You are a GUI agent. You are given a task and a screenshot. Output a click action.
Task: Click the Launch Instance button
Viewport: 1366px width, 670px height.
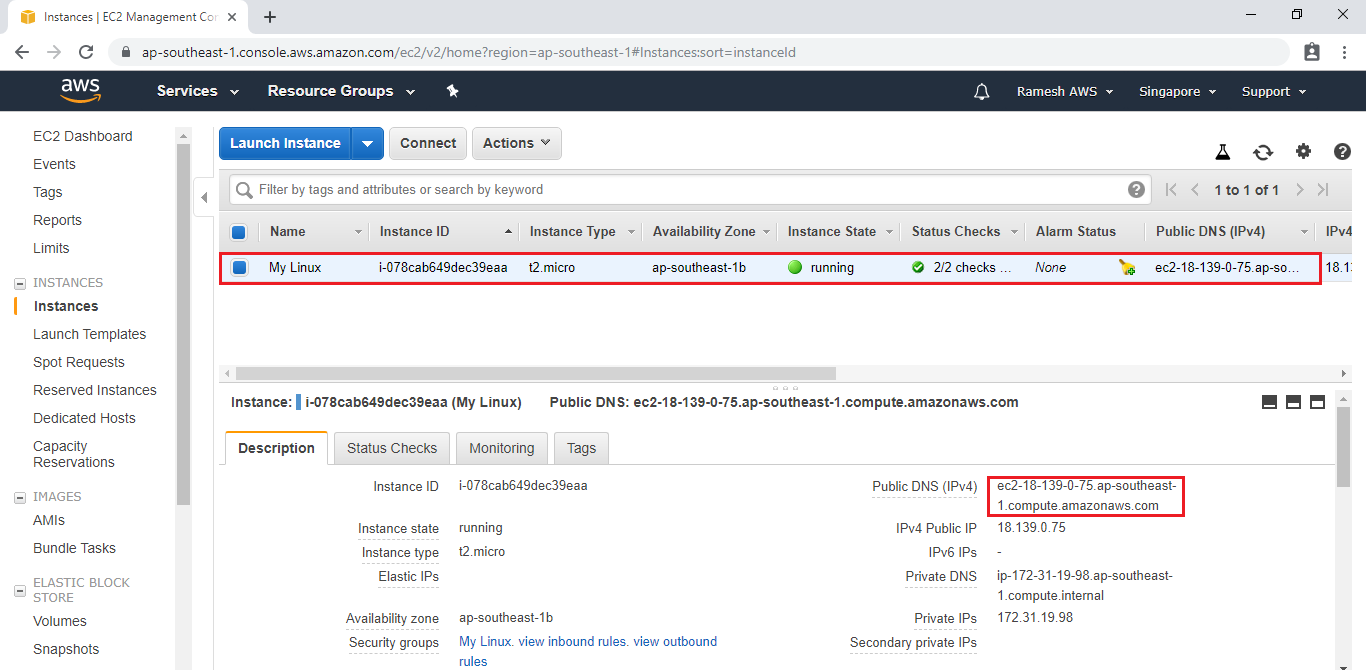point(286,143)
